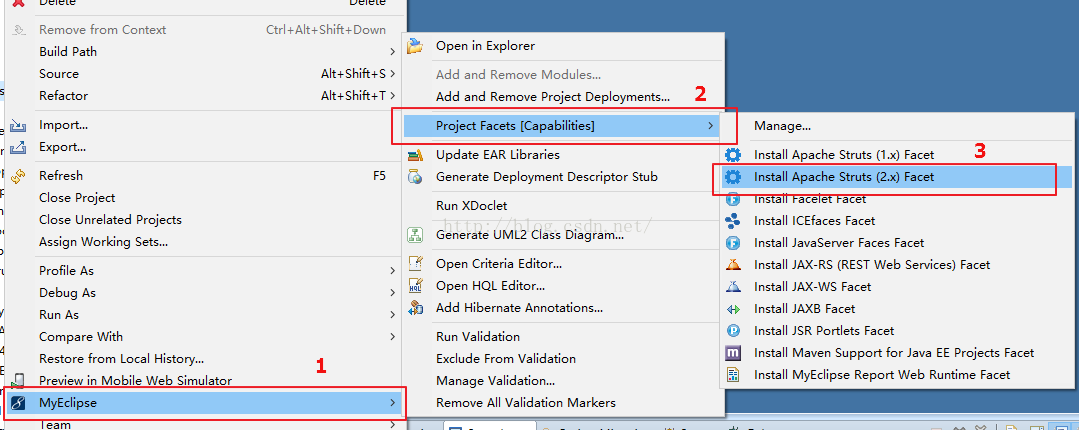The image size is (1079, 430).
Task: Click the Generate UML2 Class Diagram icon
Action: tap(415, 235)
